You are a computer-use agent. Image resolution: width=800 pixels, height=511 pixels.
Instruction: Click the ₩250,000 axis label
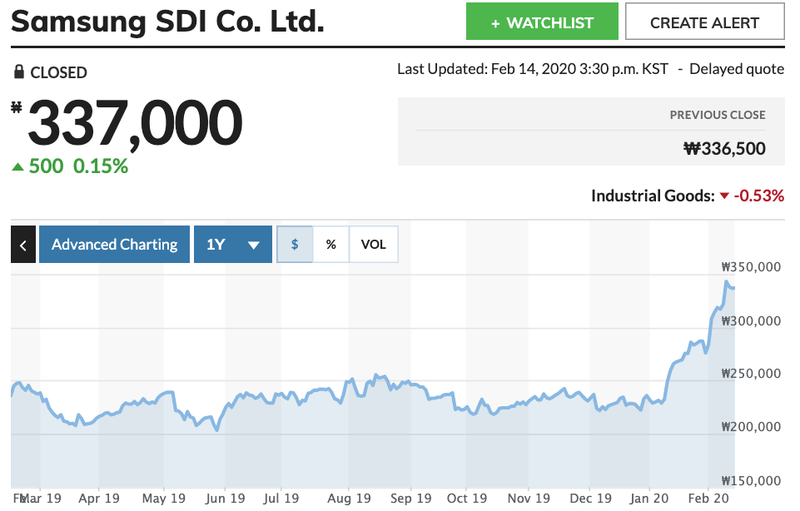[751, 373]
